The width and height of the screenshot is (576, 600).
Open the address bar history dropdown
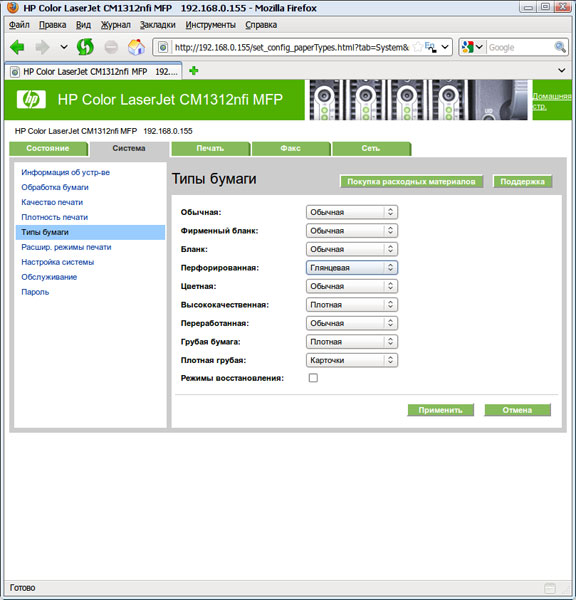[445, 47]
